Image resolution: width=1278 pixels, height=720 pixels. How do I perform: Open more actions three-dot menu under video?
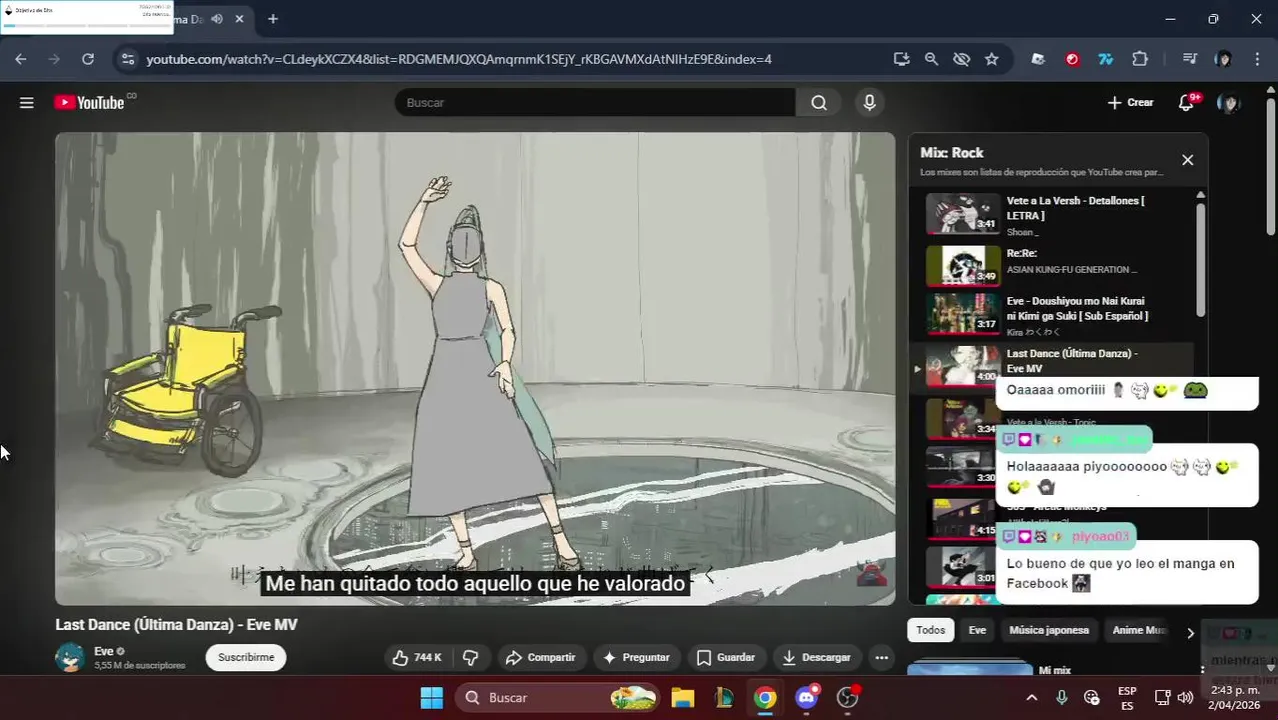tap(881, 657)
